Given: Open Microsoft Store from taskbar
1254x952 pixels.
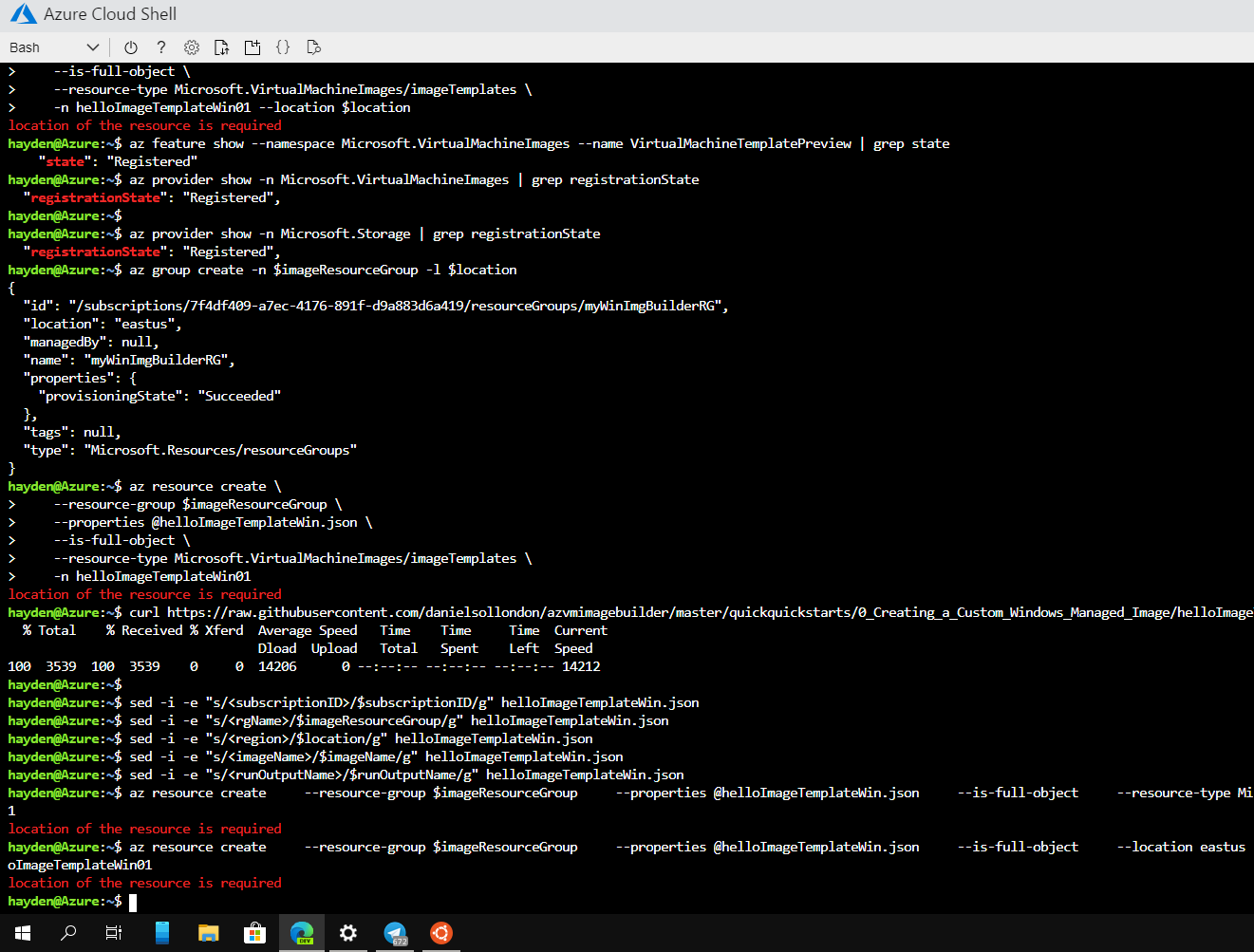Looking at the screenshot, I should click(255, 933).
